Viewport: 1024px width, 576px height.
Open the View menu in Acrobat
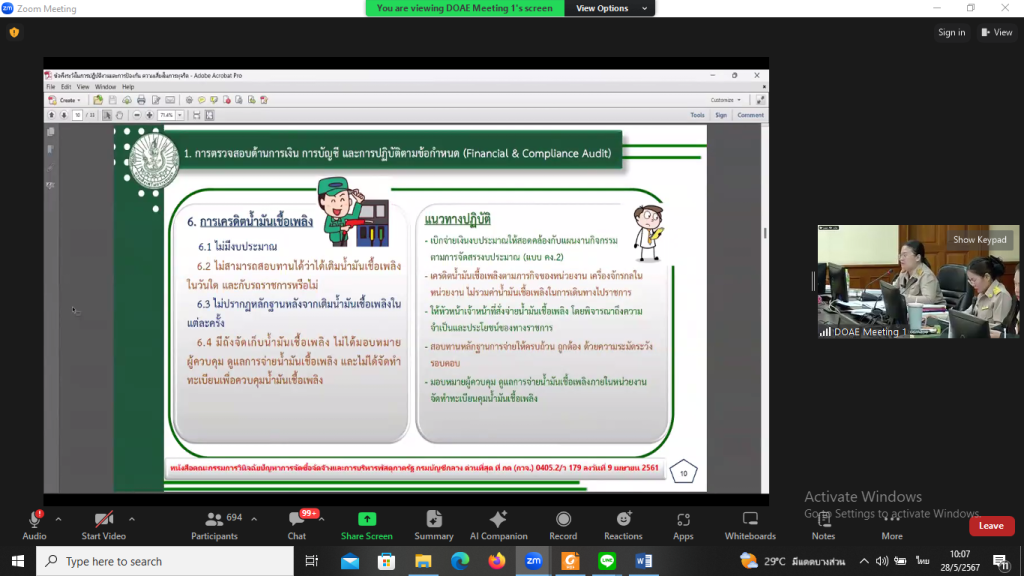[83, 87]
